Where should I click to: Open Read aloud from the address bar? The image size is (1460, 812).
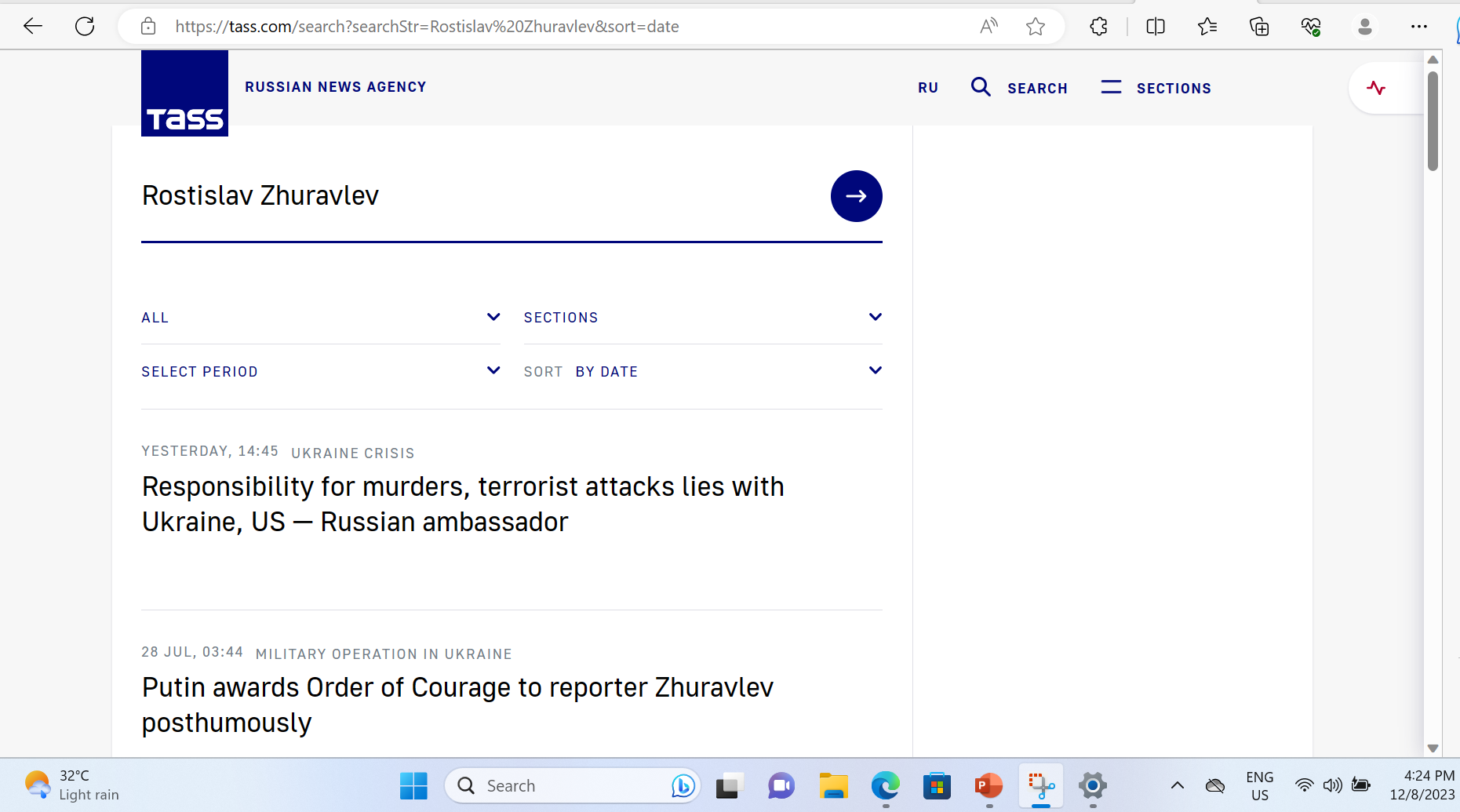[x=989, y=27]
